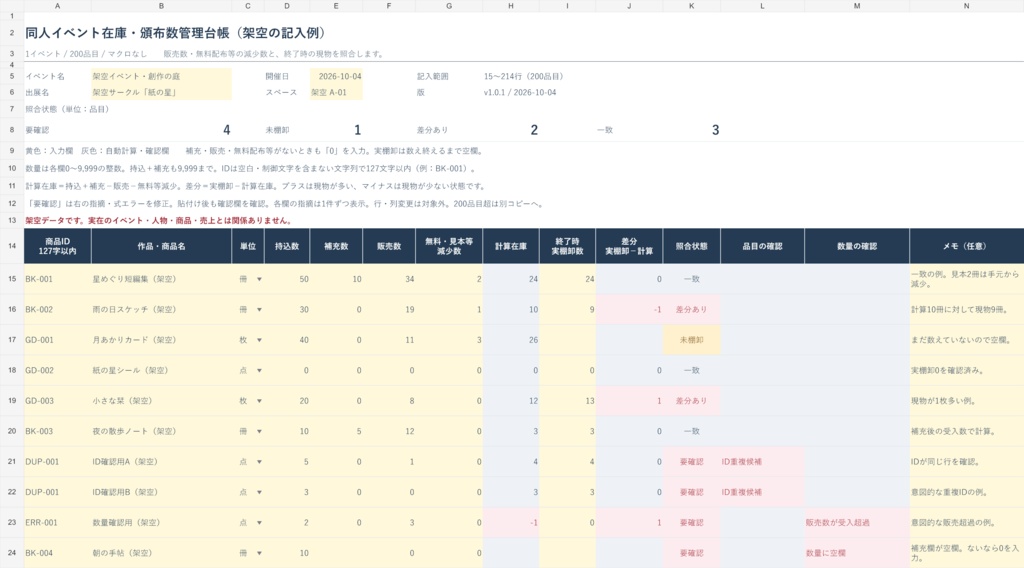Select column G header
This screenshot has width=1024, height=568.
click(449, 6)
